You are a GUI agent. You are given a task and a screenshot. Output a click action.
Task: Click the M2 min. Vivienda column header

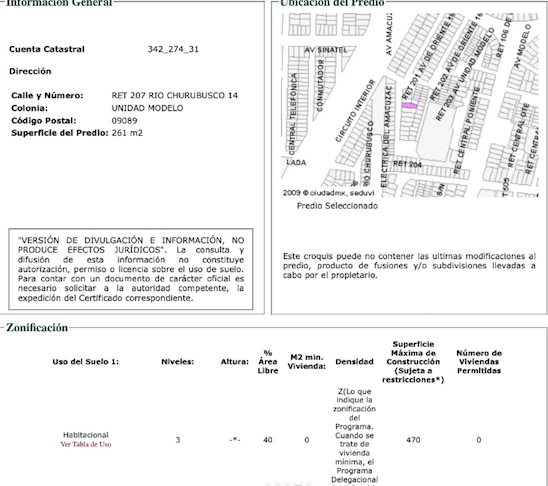[307, 362]
